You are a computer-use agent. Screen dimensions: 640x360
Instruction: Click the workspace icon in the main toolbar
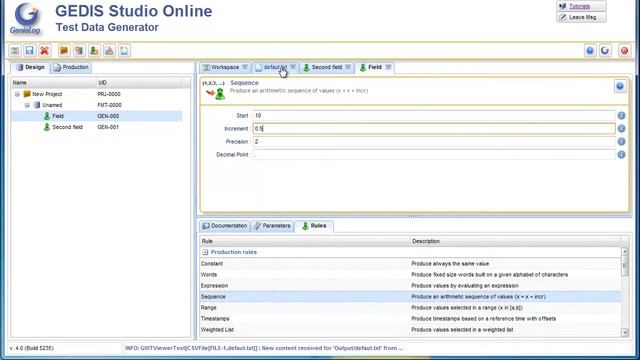point(15,51)
